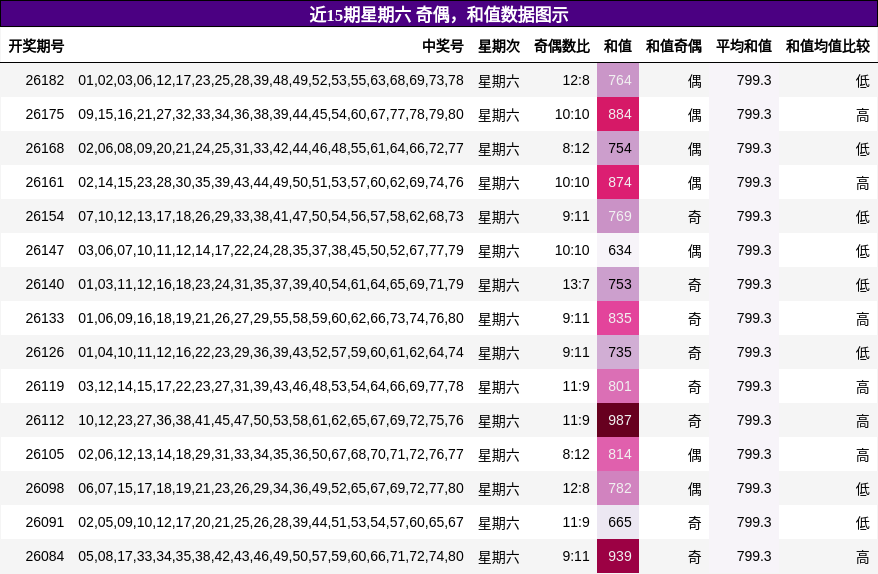Click the 中奖号 column header
Screen dimensions: 878x574
[443, 46]
